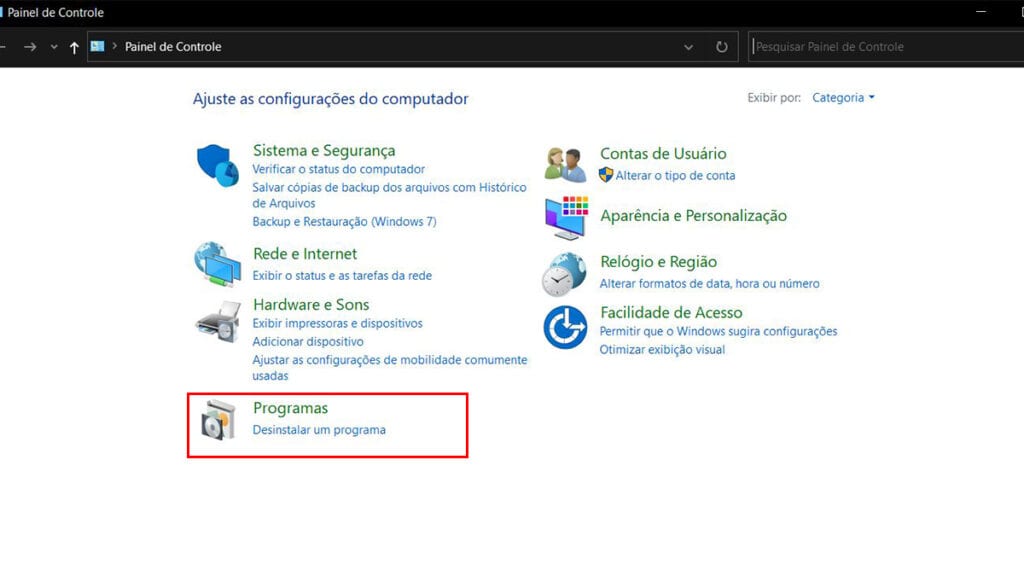The height and width of the screenshot is (576, 1024).
Task: Open the Hardware e Sons category
Action: [x=311, y=304]
